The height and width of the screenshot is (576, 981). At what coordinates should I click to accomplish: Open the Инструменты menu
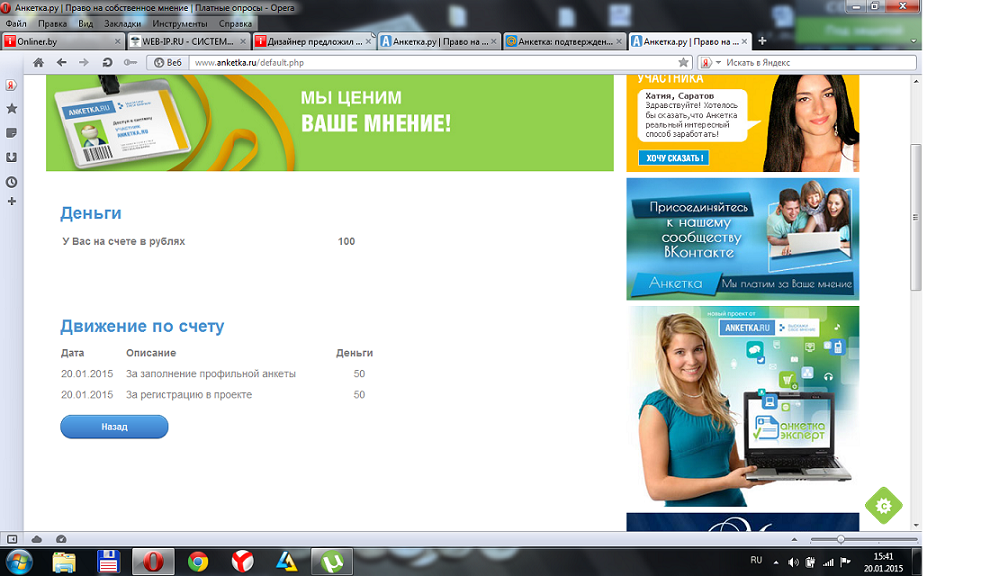pyautogui.click(x=180, y=24)
